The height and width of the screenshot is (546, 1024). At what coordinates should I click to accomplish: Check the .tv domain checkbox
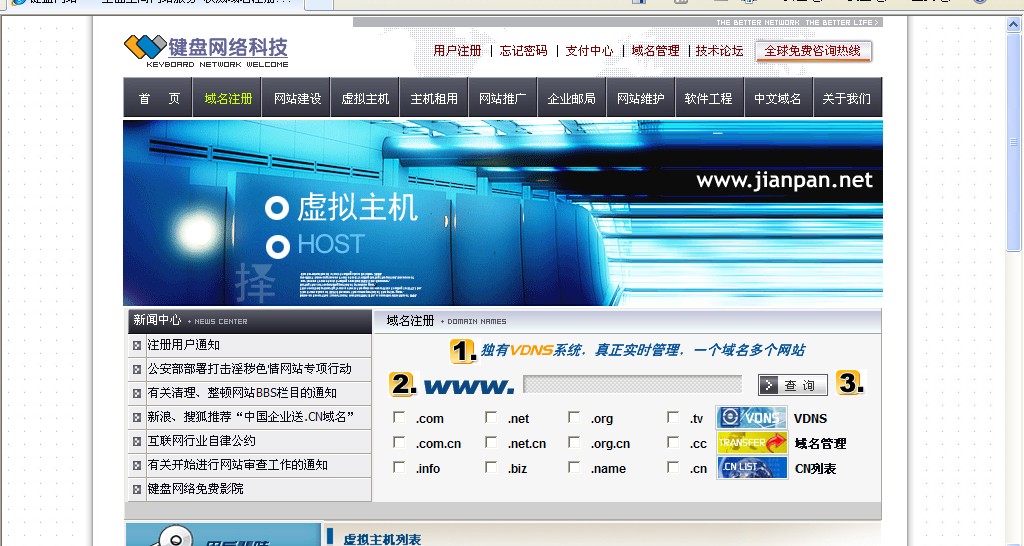coord(673,417)
